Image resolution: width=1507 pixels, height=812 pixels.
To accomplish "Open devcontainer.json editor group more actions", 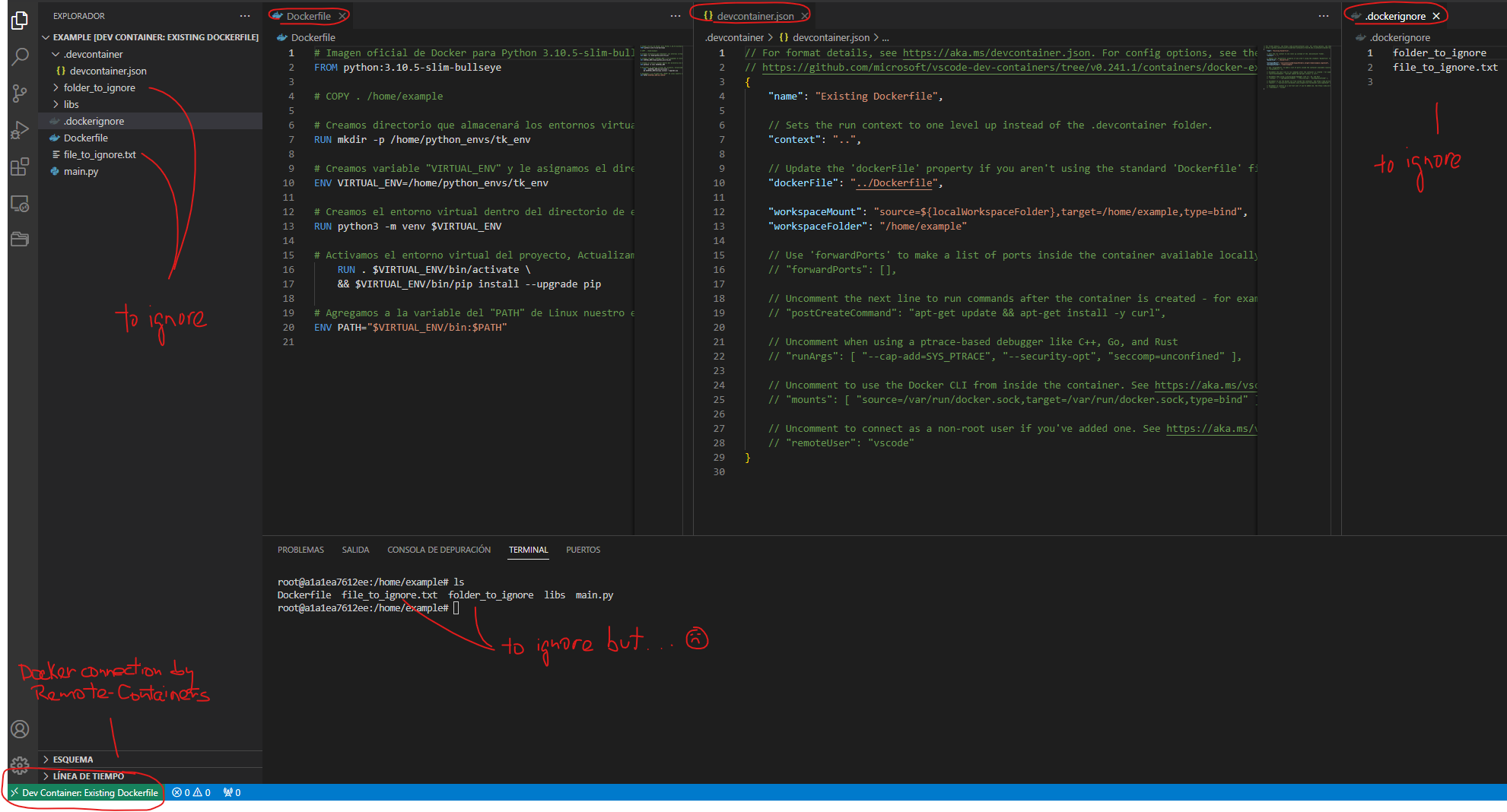I will click(x=1324, y=16).
